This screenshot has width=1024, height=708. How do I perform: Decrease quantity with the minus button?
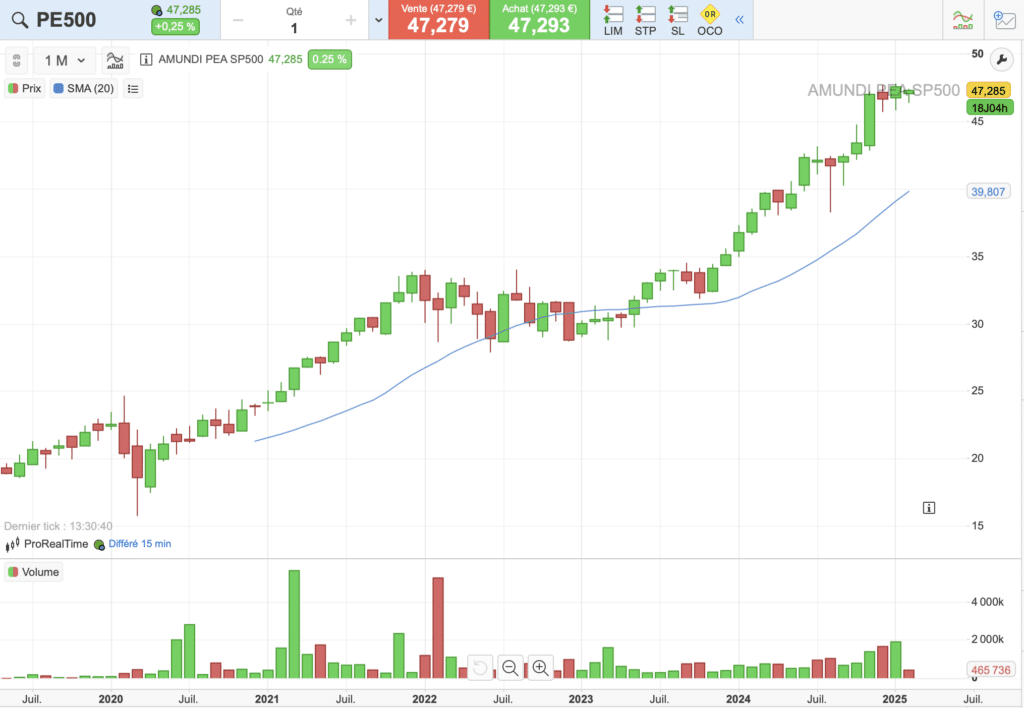(238, 20)
